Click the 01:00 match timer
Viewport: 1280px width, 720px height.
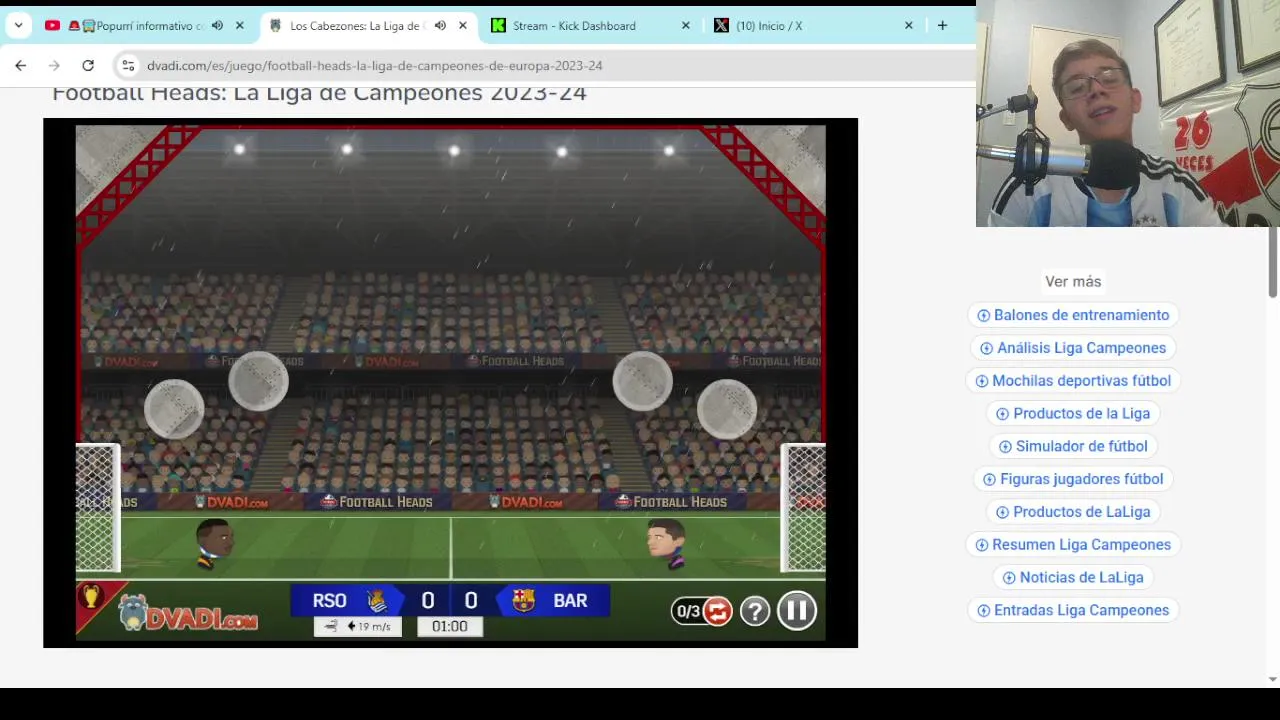coord(450,626)
